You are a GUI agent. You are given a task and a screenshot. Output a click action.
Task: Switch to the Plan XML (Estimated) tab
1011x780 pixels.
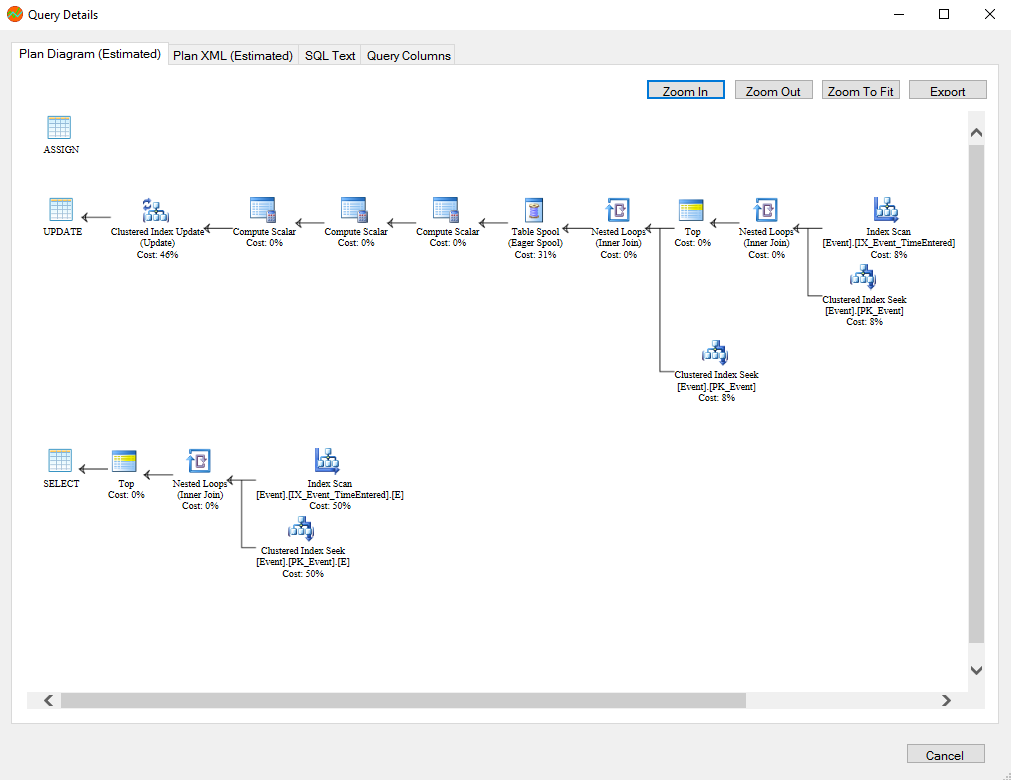point(233,55)
